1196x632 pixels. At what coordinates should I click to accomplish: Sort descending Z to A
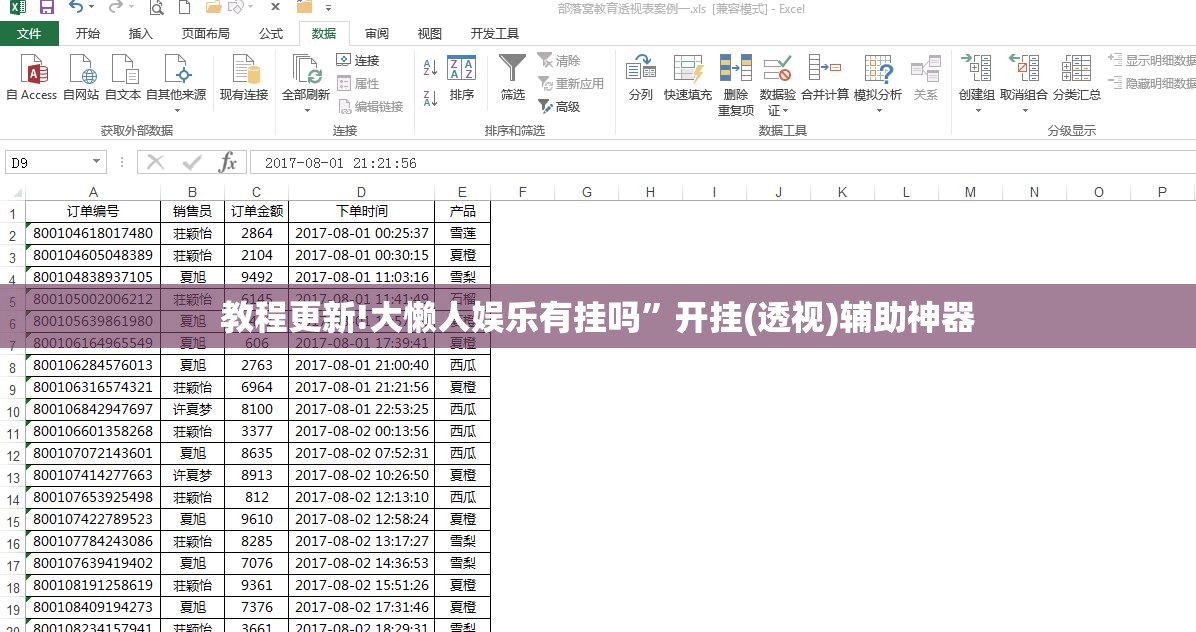pyautogui.click(x=430, y=98)
